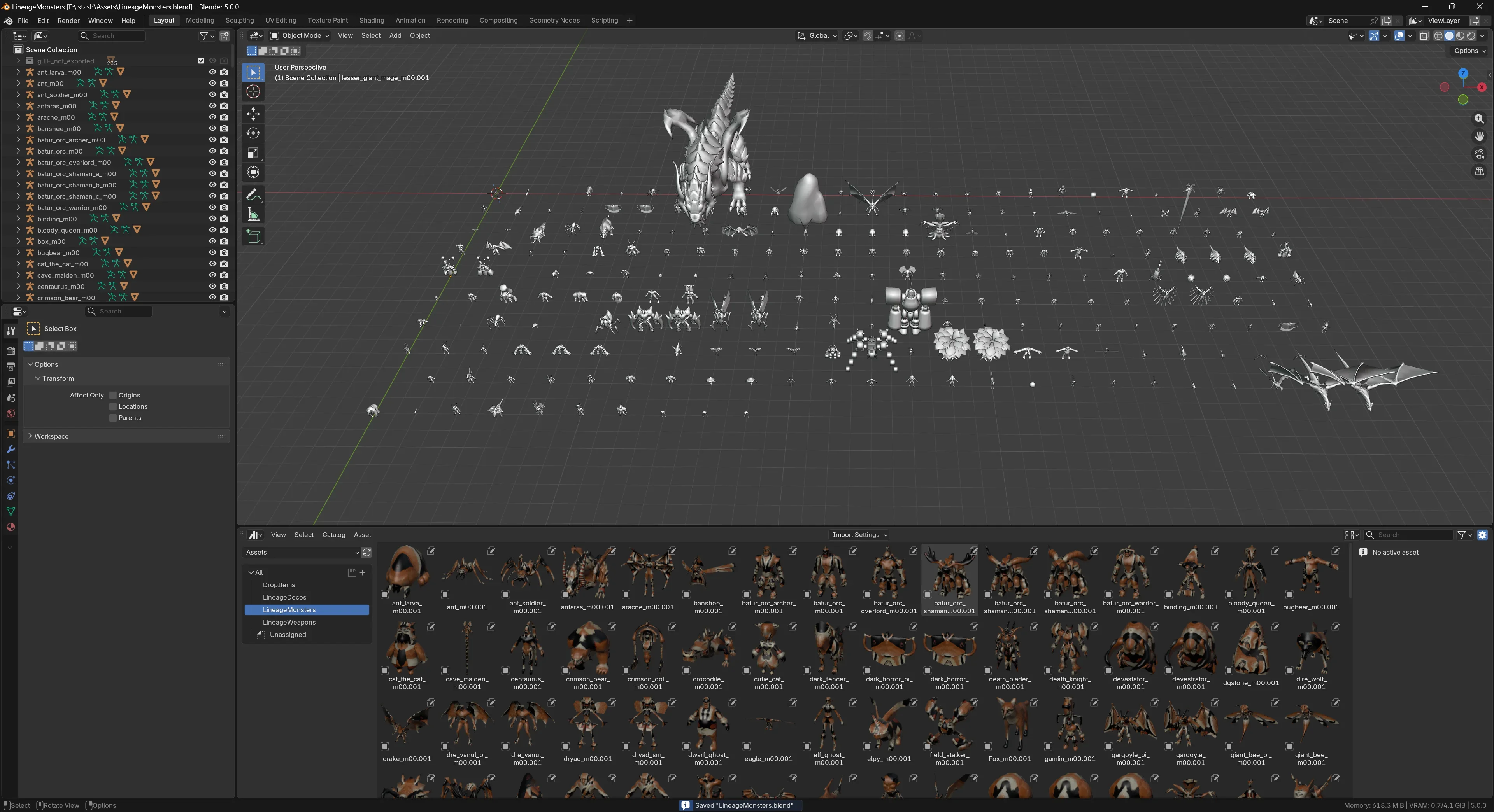Toggle asset browser settings gear icon

[x=1482, y=535]
